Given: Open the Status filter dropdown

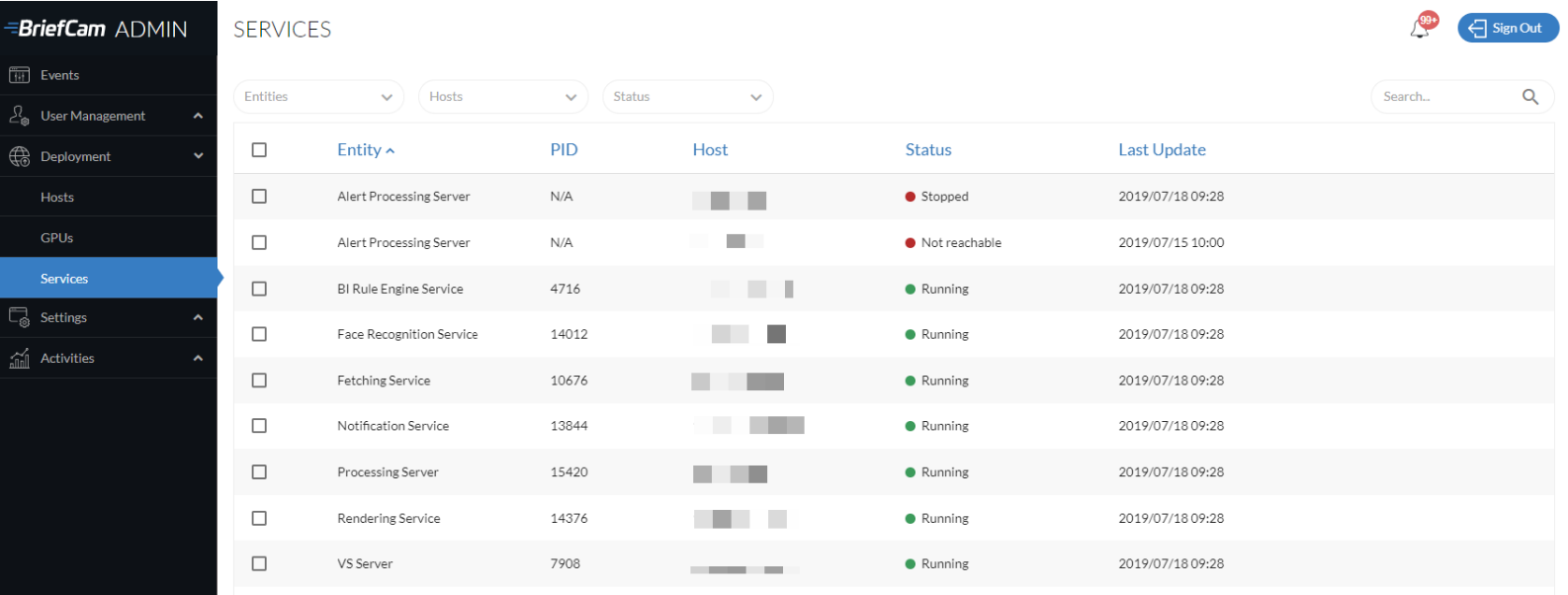Looking at the screenshot, I should [687, 97].
